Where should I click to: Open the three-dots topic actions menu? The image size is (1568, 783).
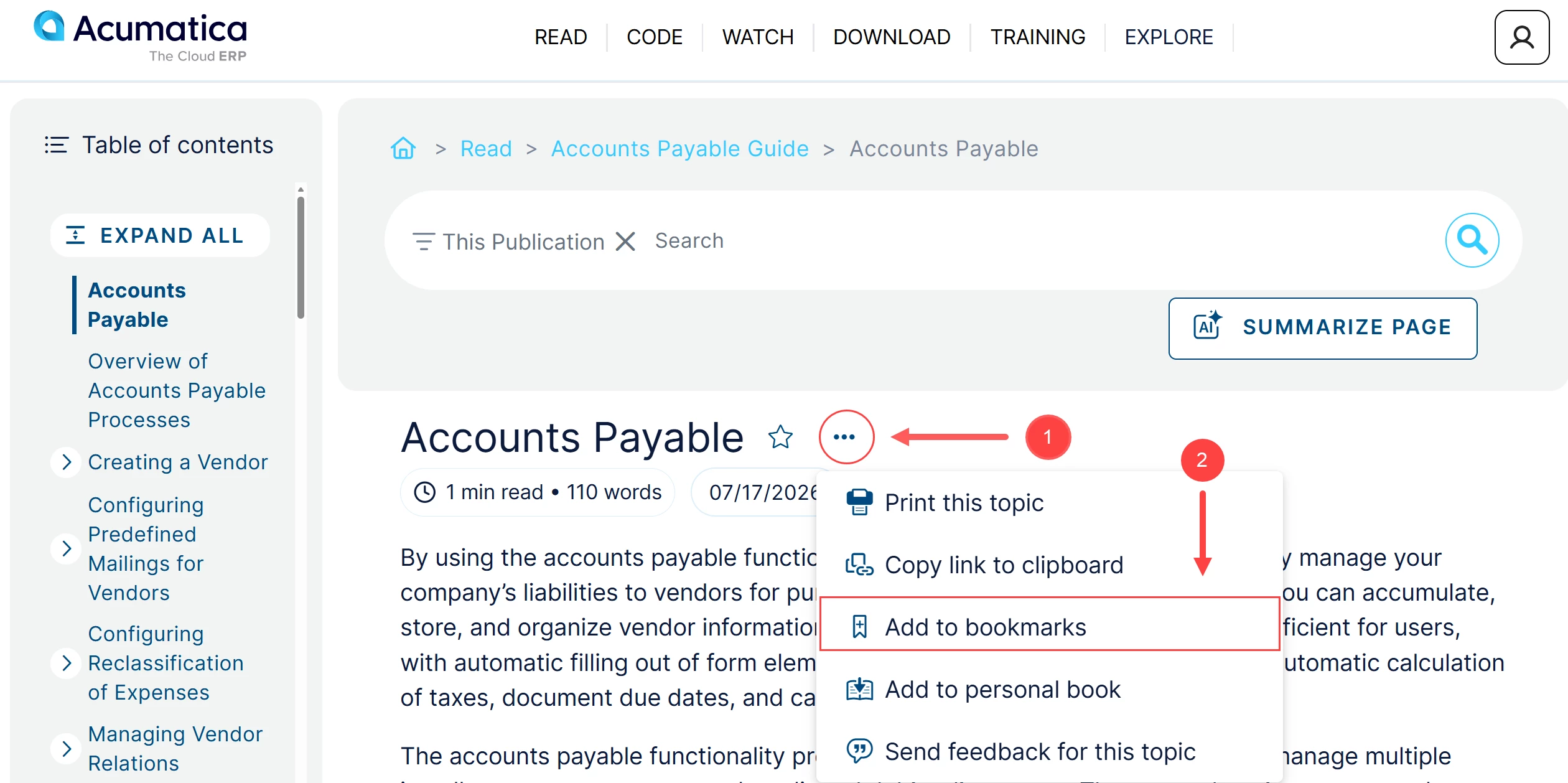(846, 437)
